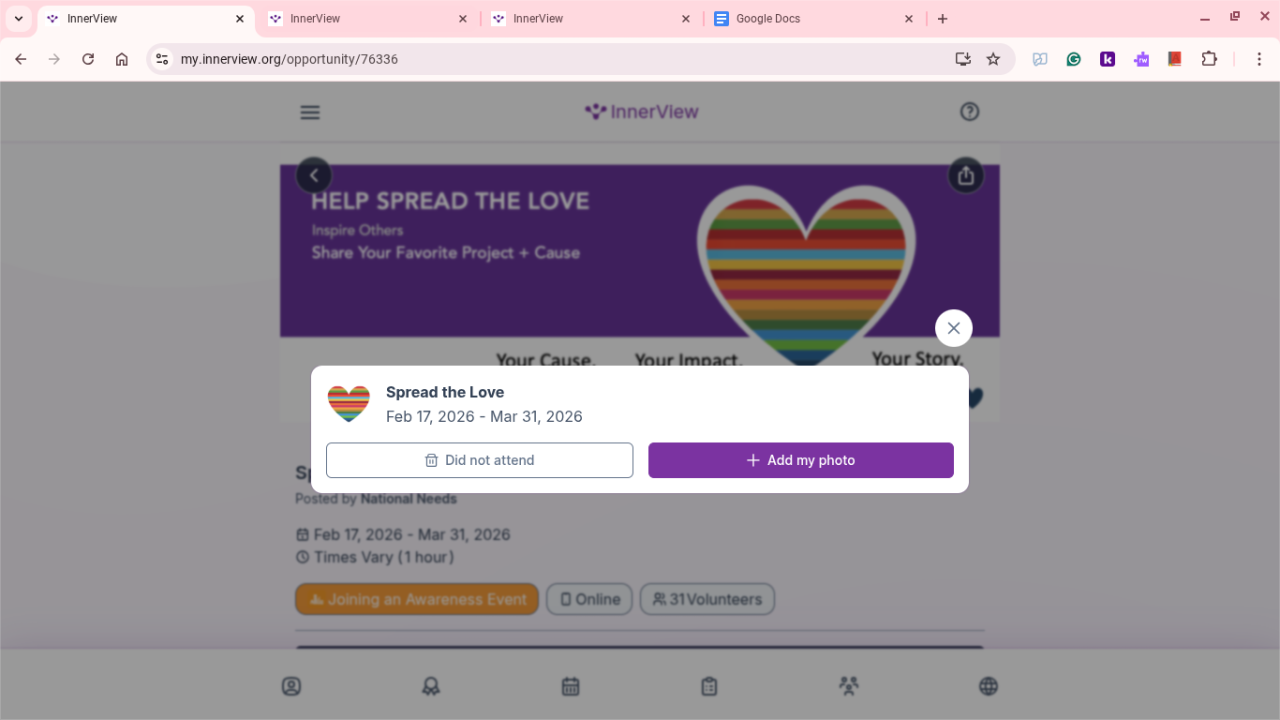The image size is (1280, 720).
Task: Open the Extensions puzzle icon
Action: click(x=1209, y=59)
